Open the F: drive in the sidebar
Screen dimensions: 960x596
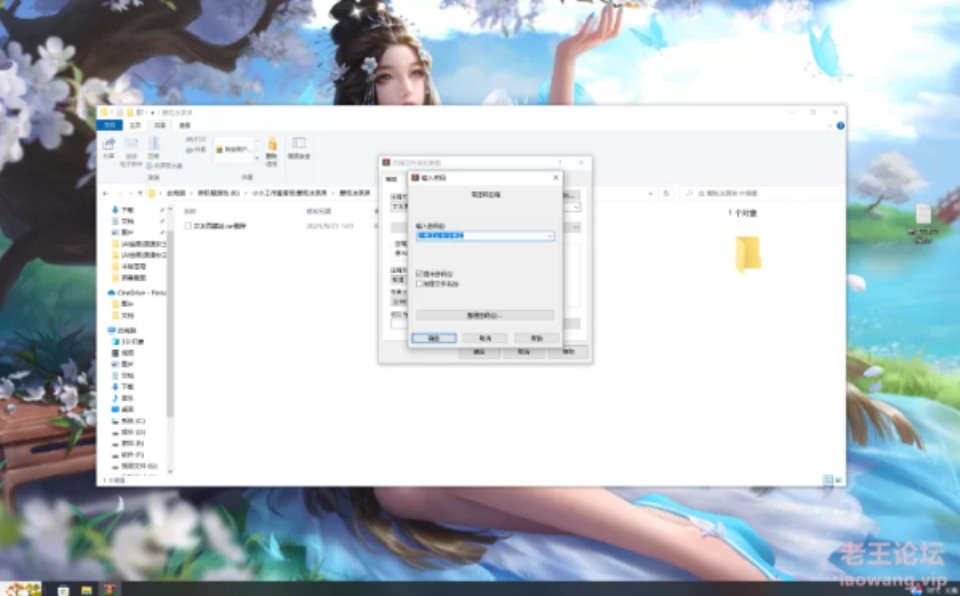pos(129,455)
